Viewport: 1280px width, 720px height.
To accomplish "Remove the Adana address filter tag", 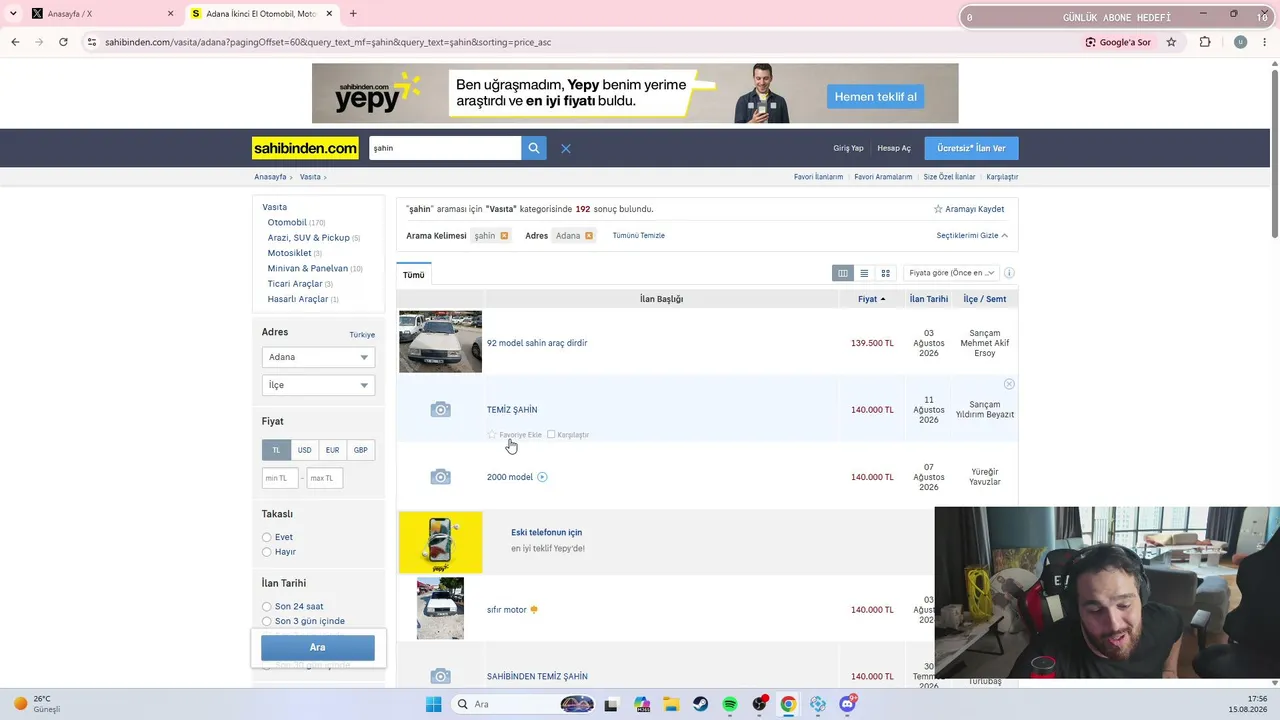I will click(589, 236).
